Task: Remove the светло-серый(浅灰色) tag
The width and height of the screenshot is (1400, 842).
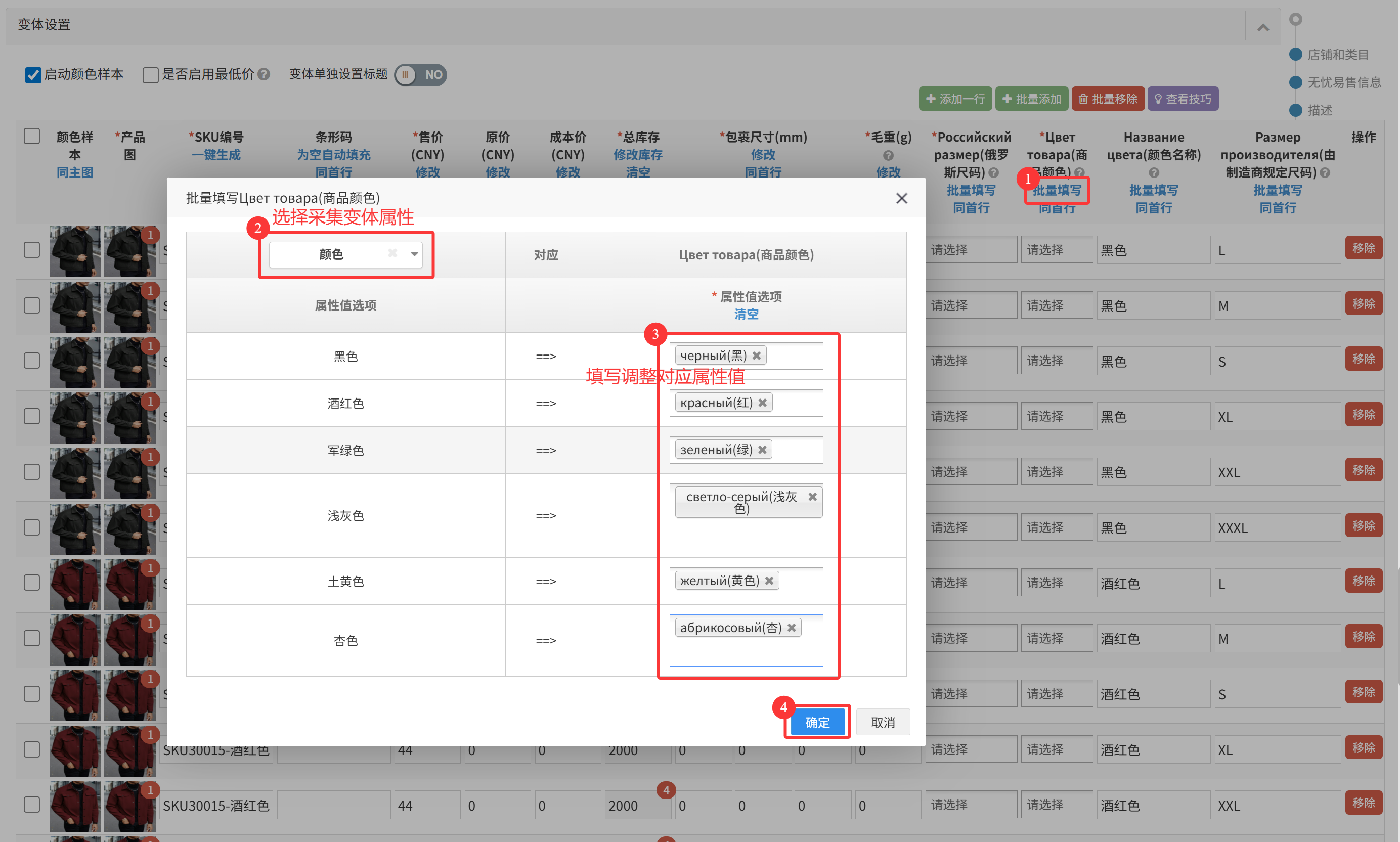Action: pos(812,497)
